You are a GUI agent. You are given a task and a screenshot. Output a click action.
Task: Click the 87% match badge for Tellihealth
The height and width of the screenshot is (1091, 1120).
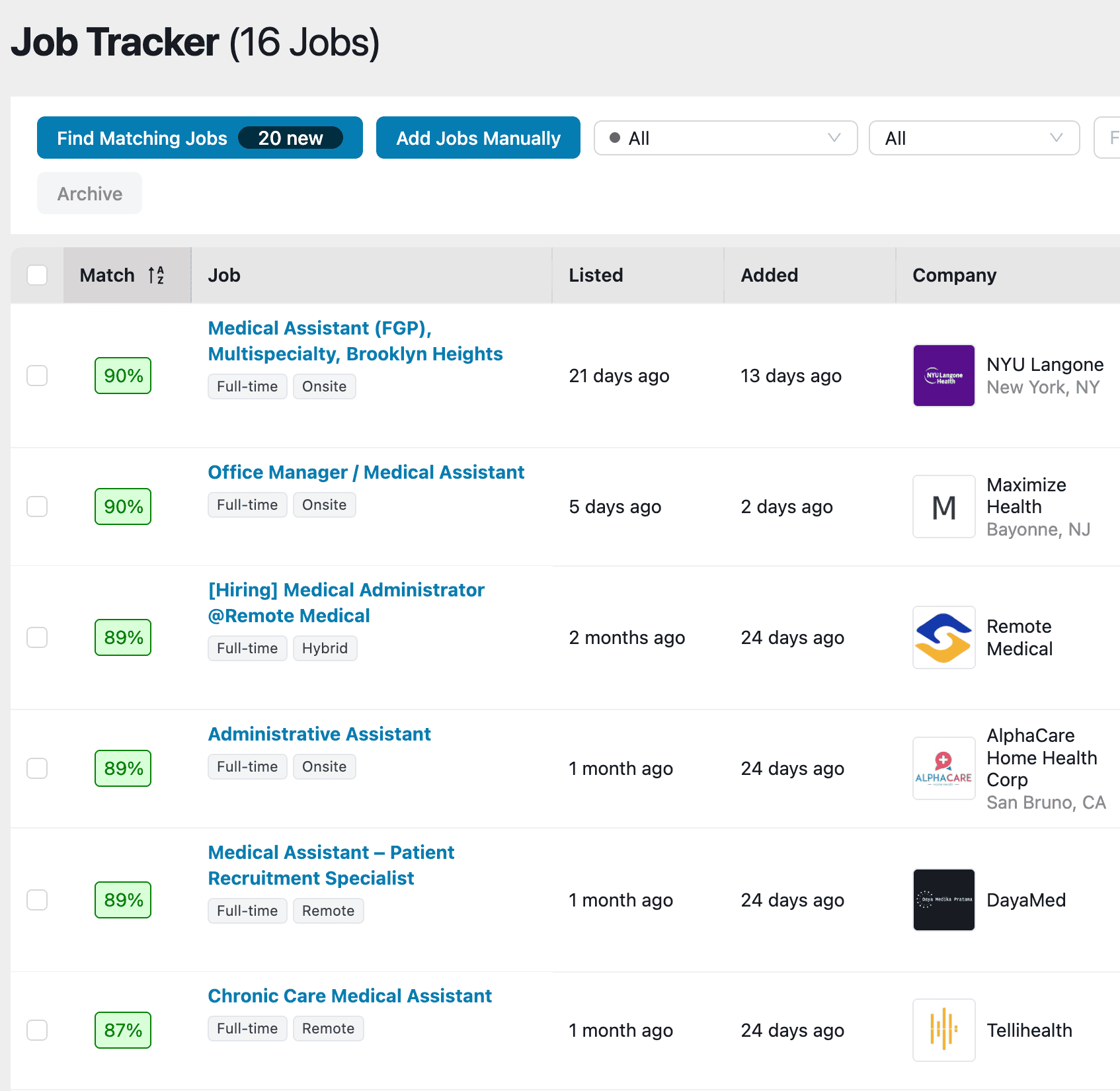pos(123,1030)
